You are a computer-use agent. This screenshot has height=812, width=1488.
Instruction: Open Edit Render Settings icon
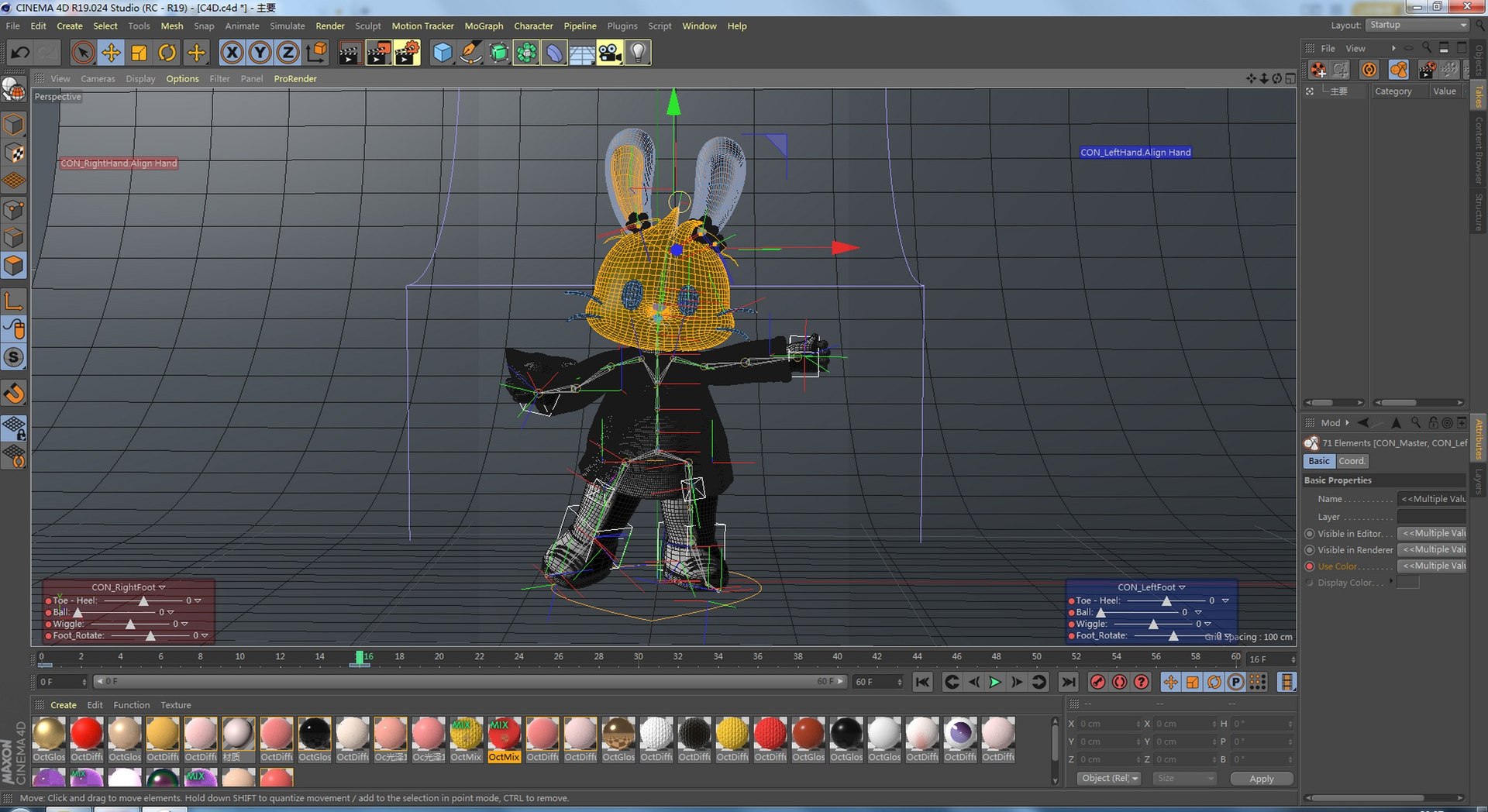tap(407, 53)
